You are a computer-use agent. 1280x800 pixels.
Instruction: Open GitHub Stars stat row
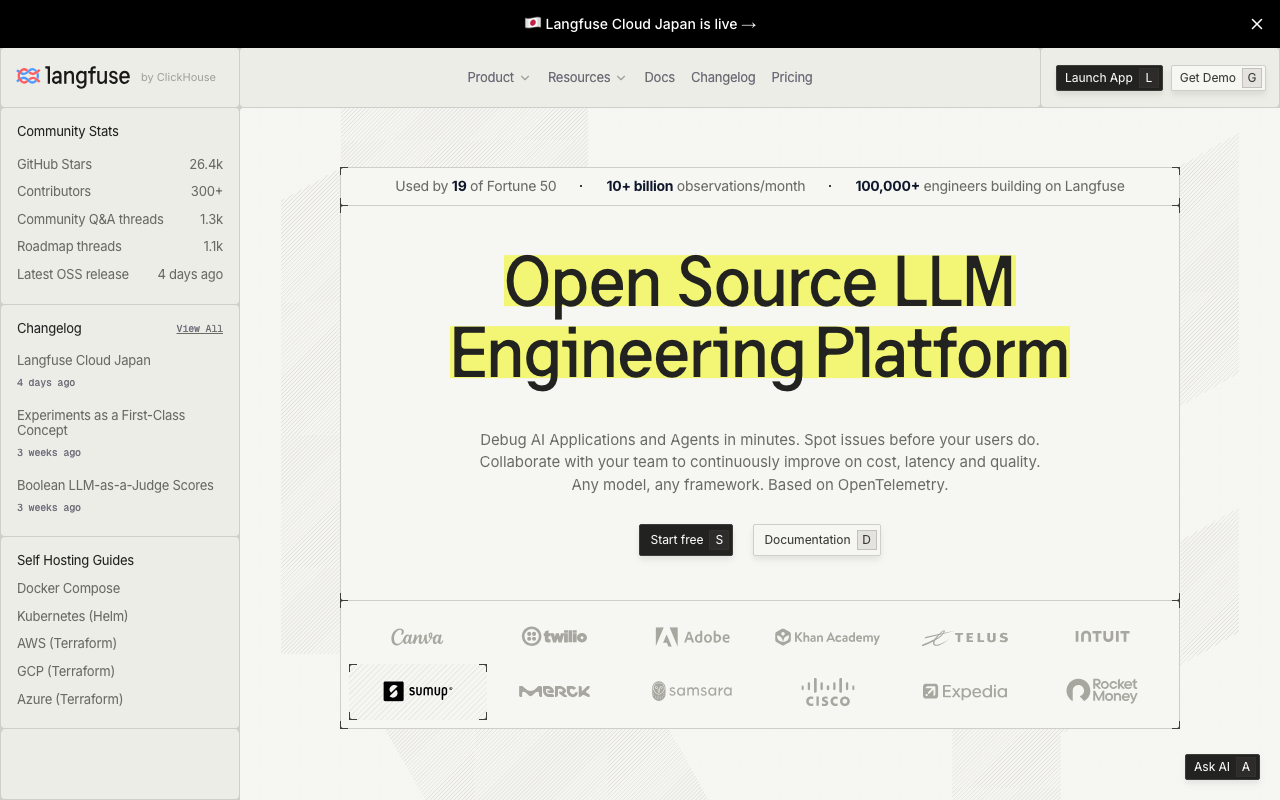(x=120, y=164)
